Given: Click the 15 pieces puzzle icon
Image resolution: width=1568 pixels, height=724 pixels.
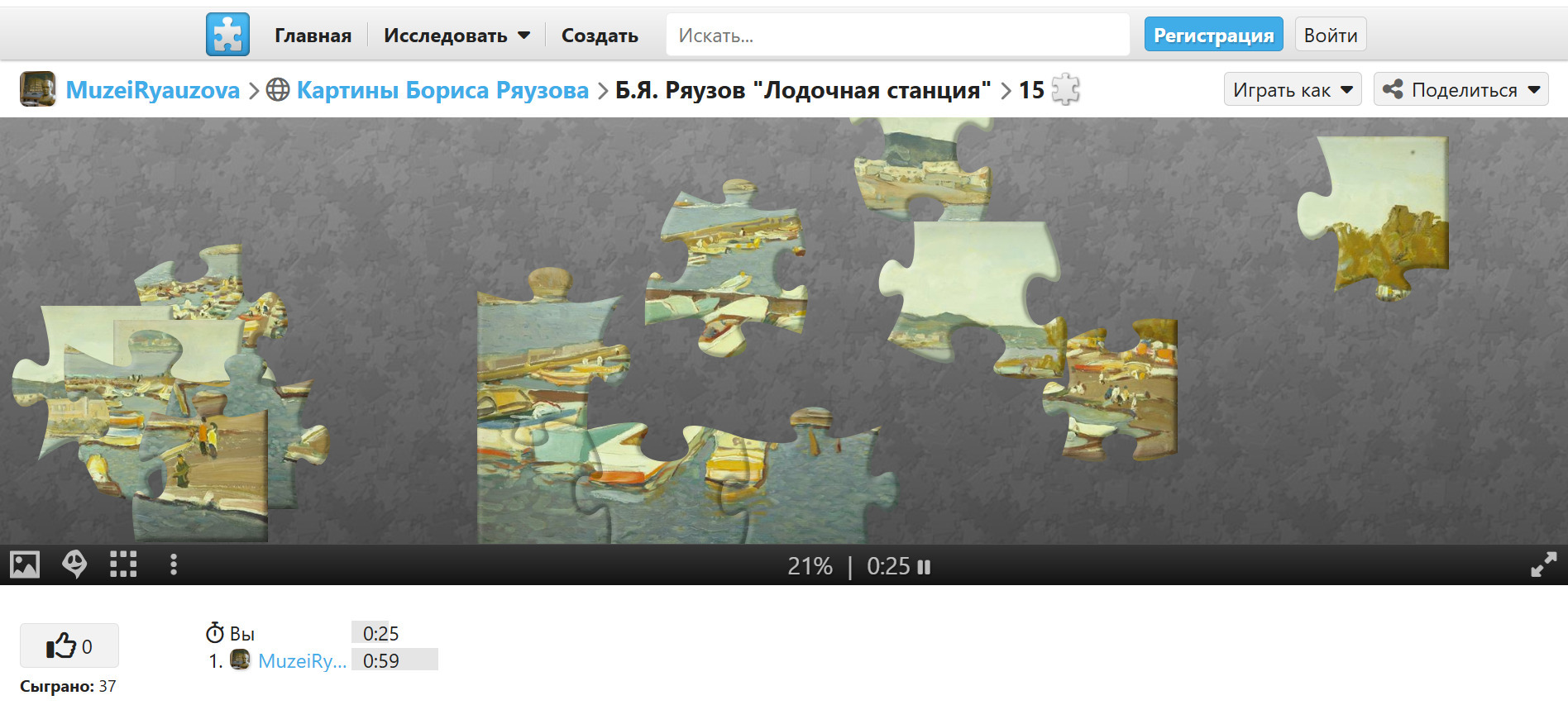Looking at the screenshot, I should coord(1065,89).
